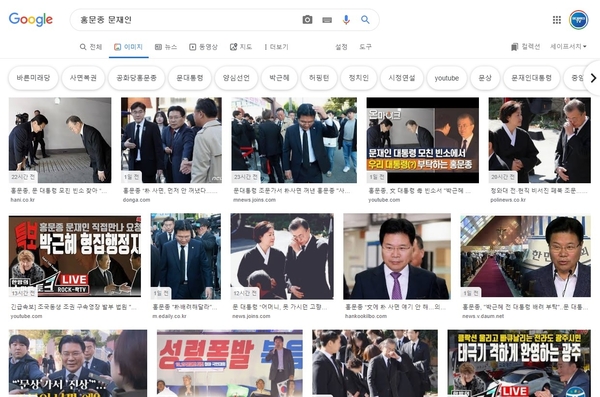
Task: Expand the 세이프서치 dropdown
Action: 568,46
